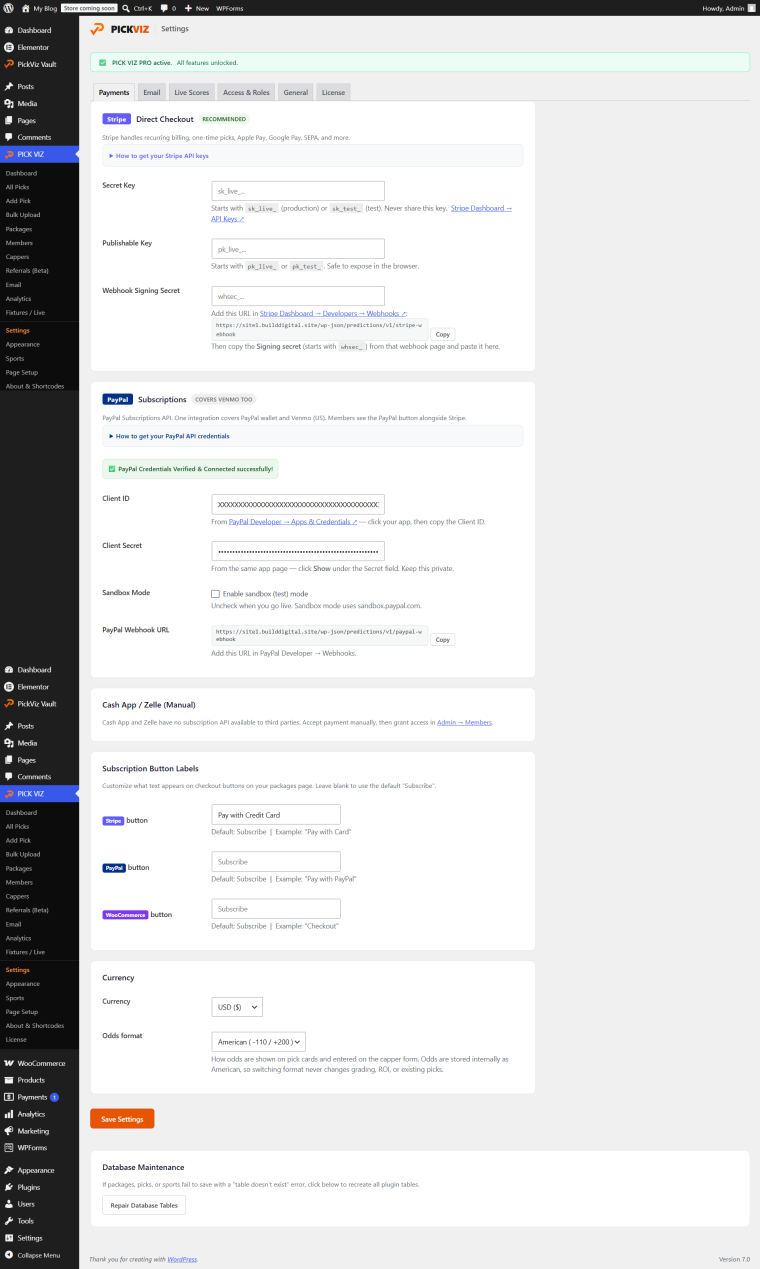Click the blue 1 badge on Payments menu

(55, 1097)
